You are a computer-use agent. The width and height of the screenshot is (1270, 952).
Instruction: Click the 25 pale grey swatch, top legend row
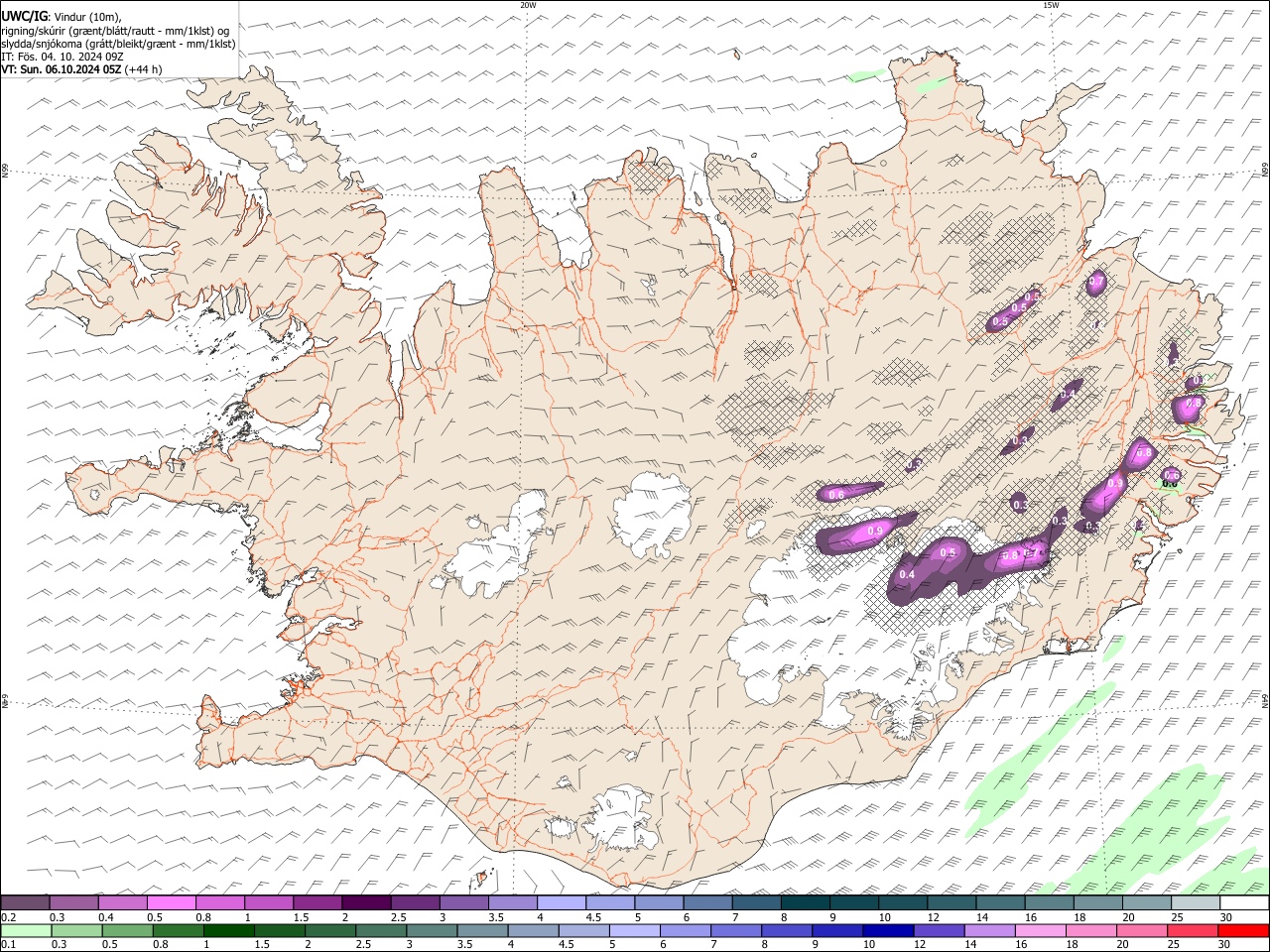[1195, 902]
